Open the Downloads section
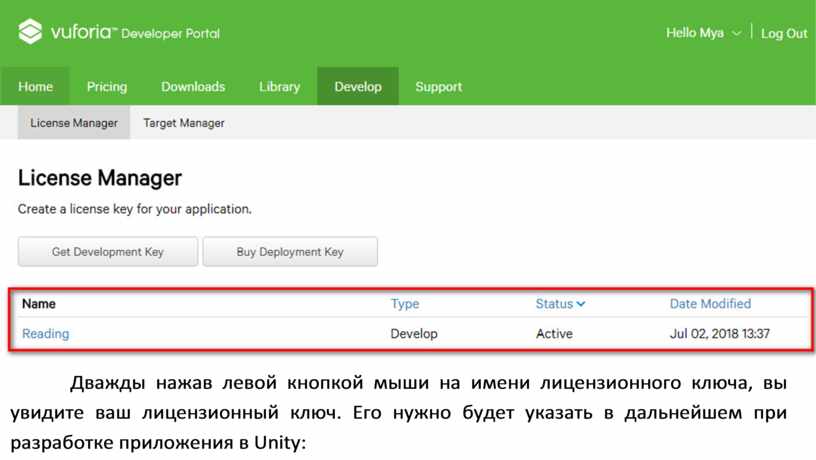Screen dimensions: 816x460 [193, 86]
